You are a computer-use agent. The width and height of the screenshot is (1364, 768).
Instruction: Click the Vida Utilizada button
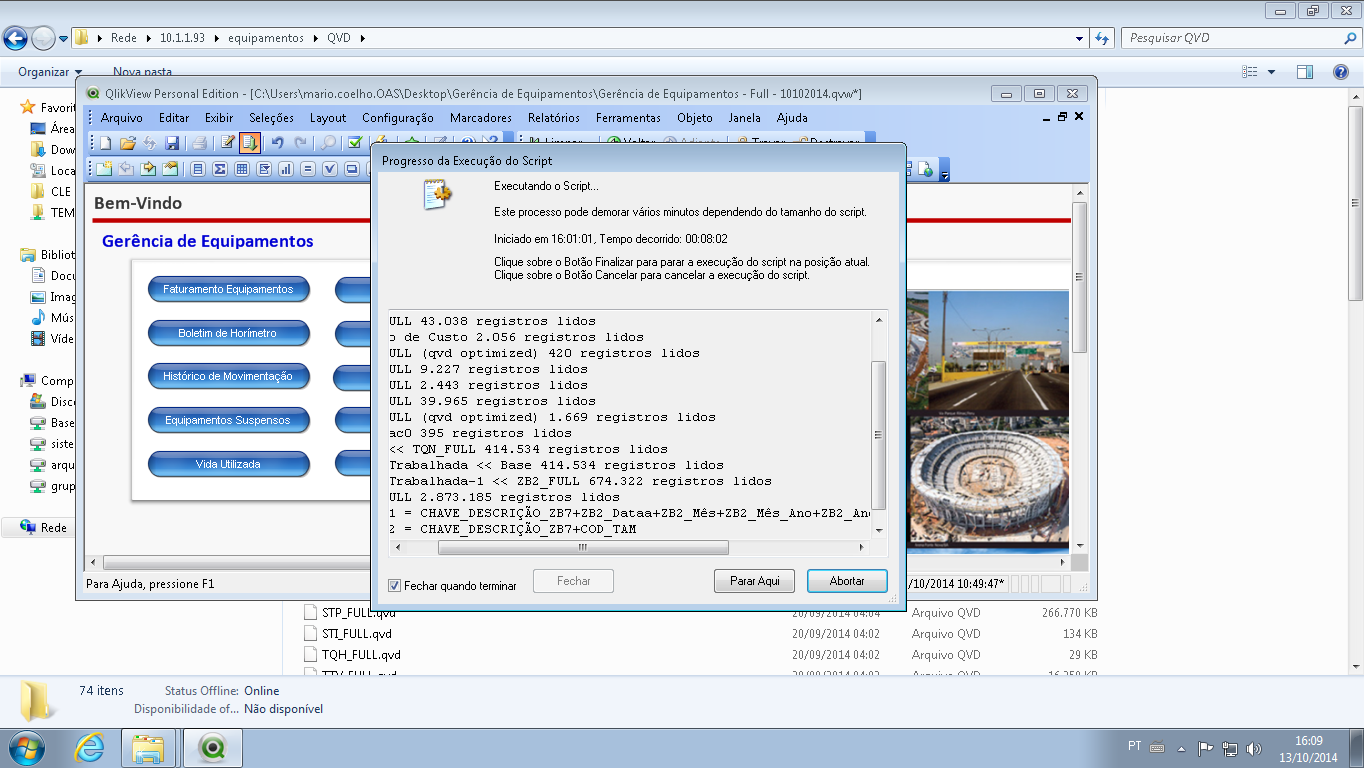[228, 464]
